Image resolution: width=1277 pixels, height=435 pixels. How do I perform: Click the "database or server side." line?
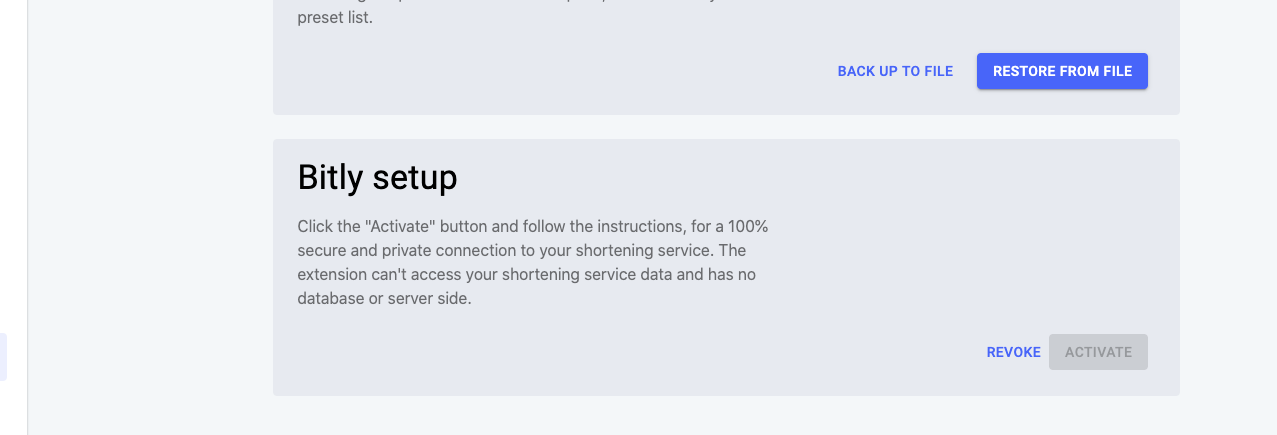(384, 298)
